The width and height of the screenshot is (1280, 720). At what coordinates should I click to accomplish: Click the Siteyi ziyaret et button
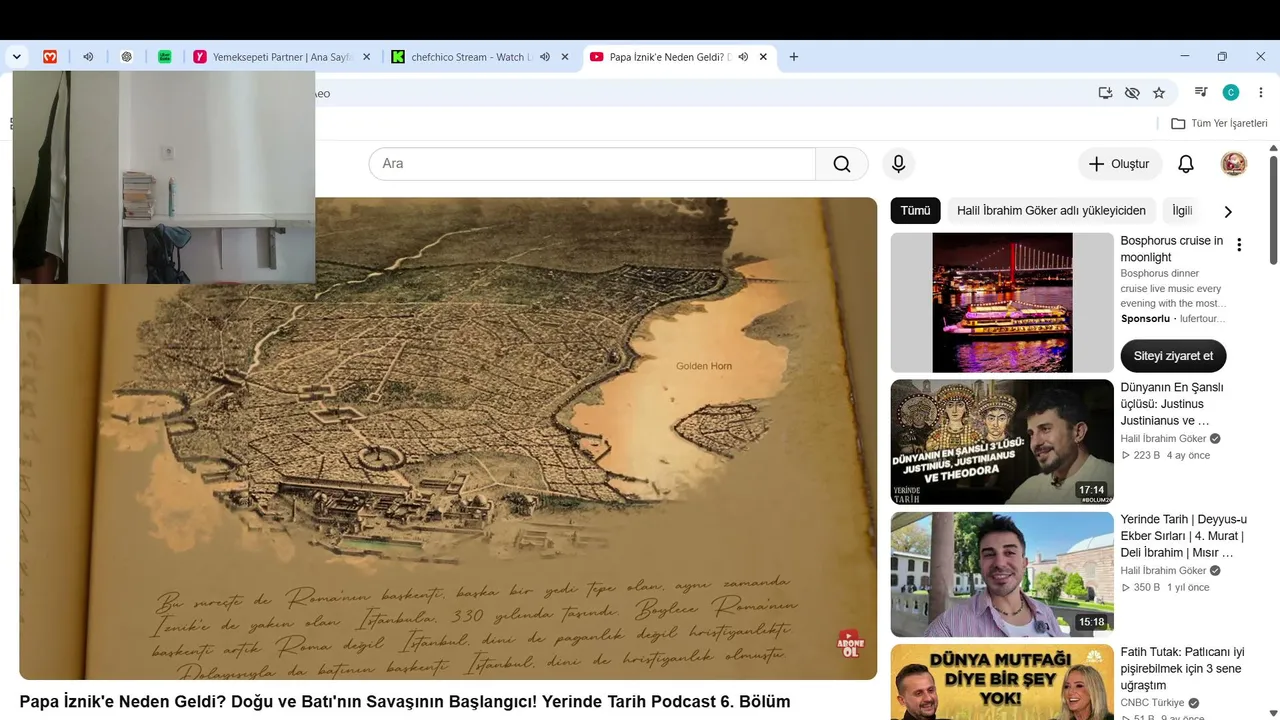[x=1173, y=356]
